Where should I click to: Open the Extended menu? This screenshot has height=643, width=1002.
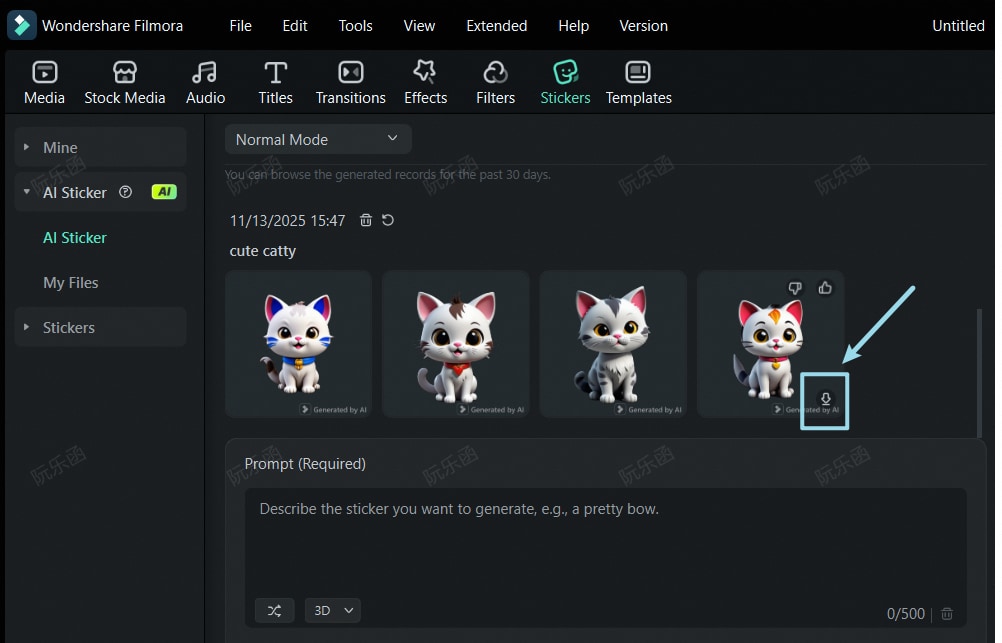497,26
